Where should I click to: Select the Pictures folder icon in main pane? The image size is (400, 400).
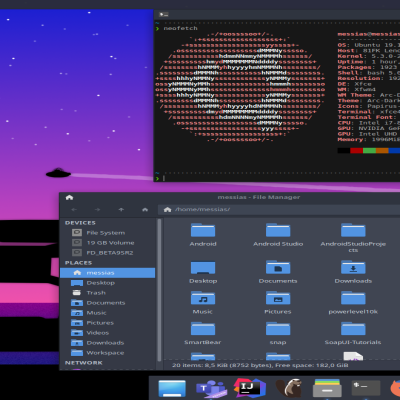tap(278, 298)
